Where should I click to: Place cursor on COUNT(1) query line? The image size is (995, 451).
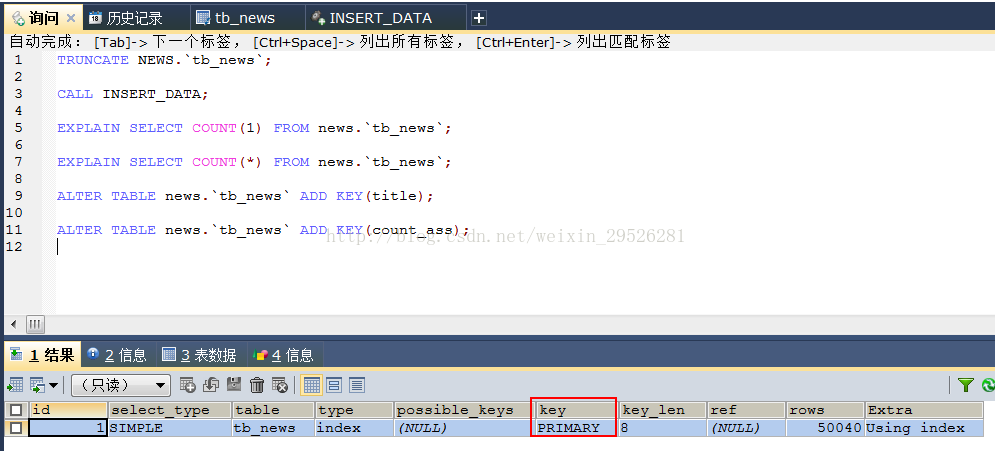coord(254,128)
